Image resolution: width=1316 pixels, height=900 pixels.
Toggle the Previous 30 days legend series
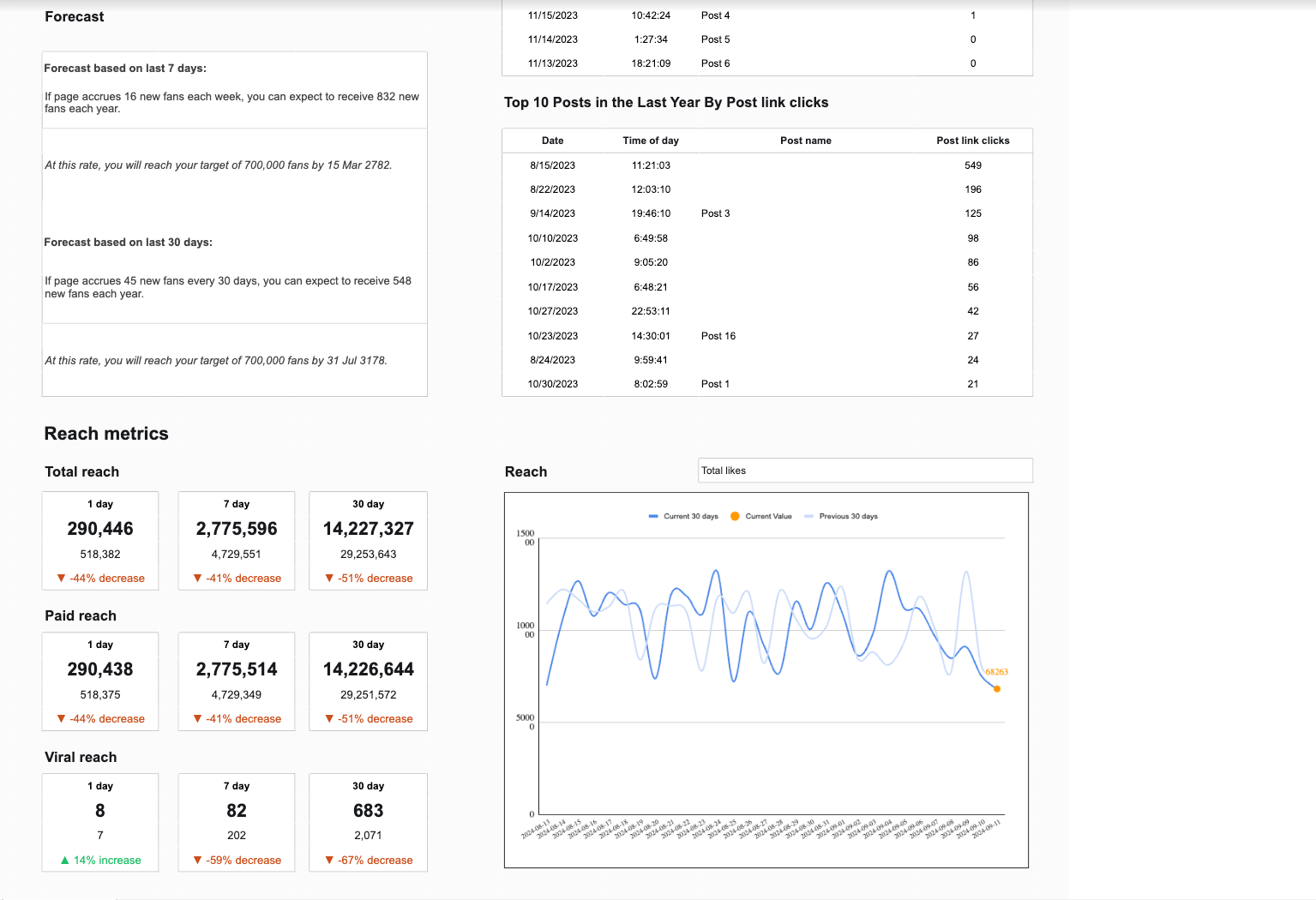pyautogui.click(x=847, y=516)
